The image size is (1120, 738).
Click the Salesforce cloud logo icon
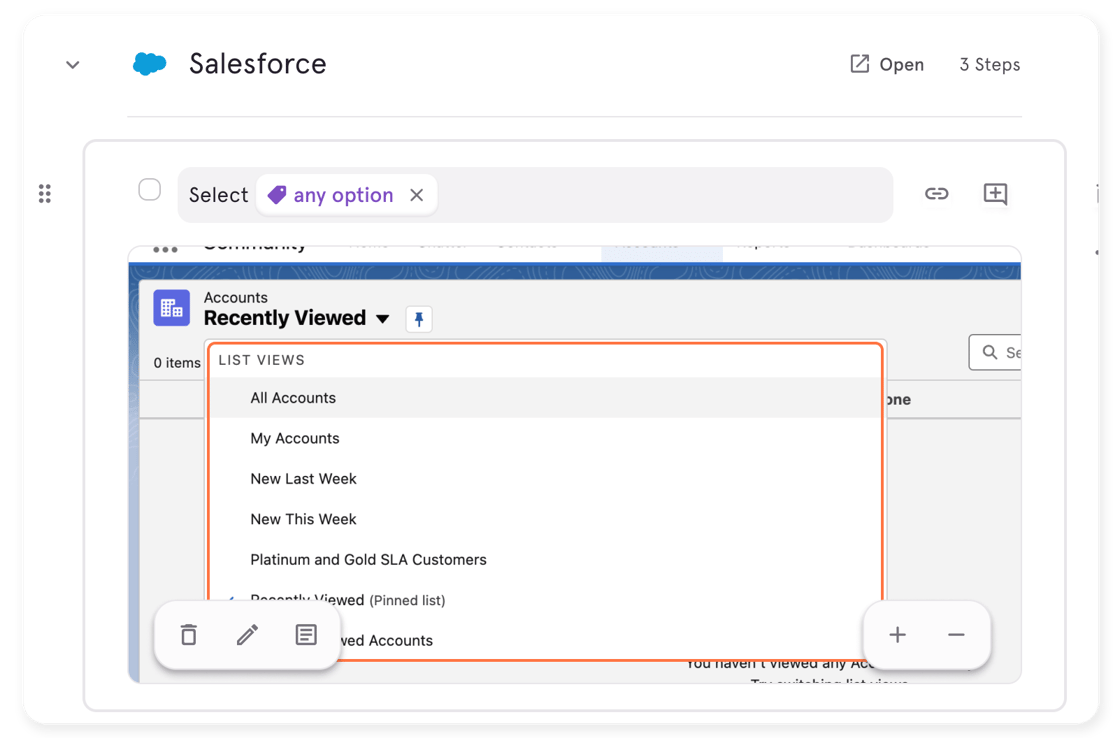[150, 64]
